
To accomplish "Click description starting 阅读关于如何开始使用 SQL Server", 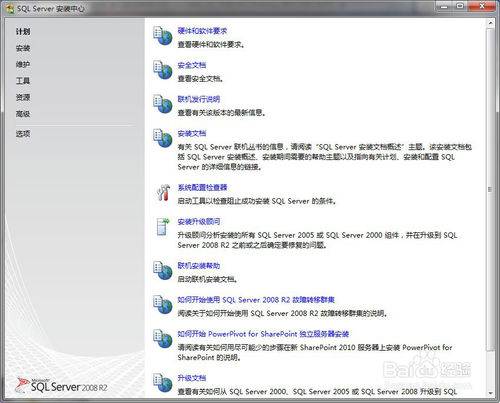I will click(282, 313).
